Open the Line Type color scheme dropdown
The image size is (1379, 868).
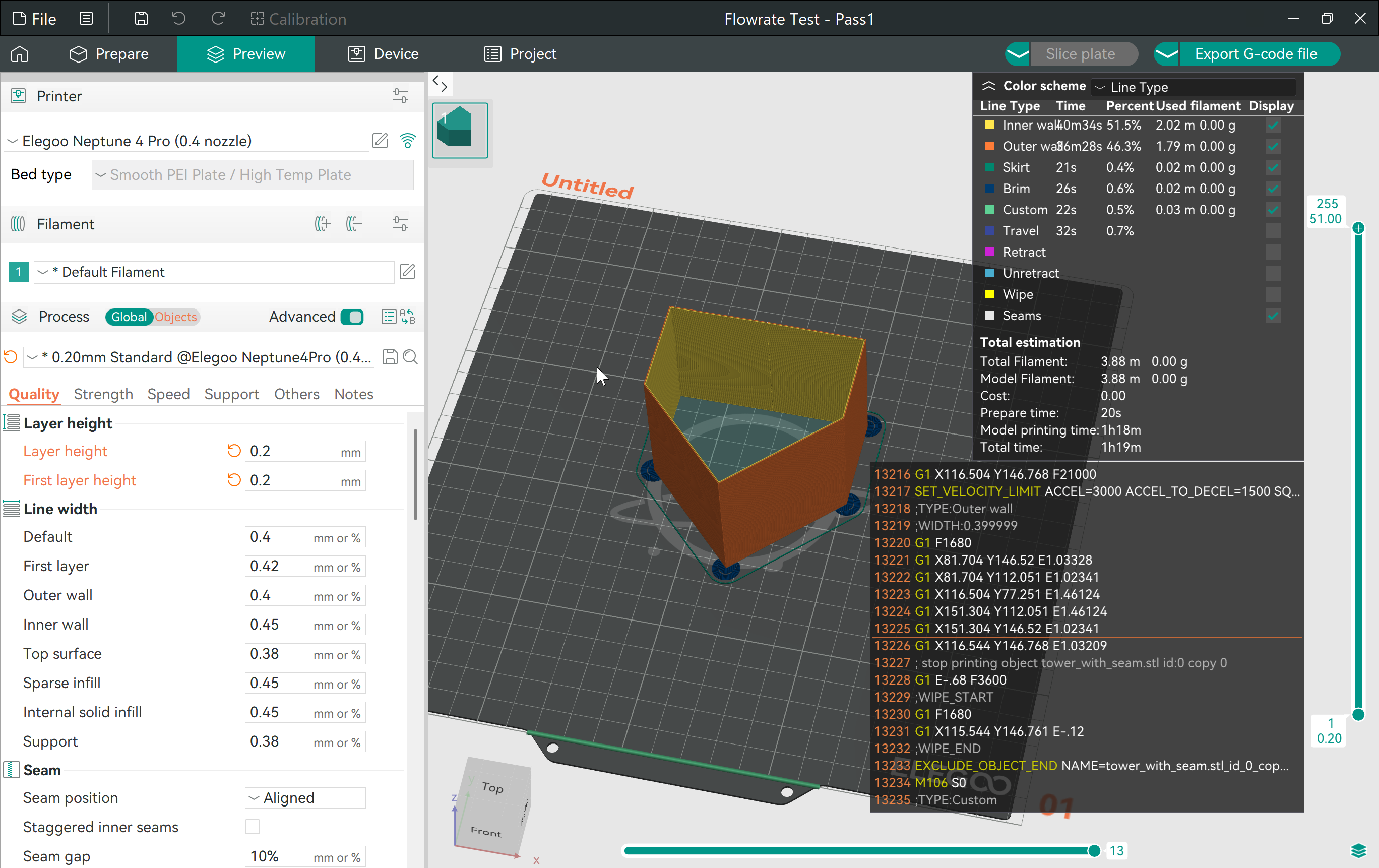[1194, 87]
